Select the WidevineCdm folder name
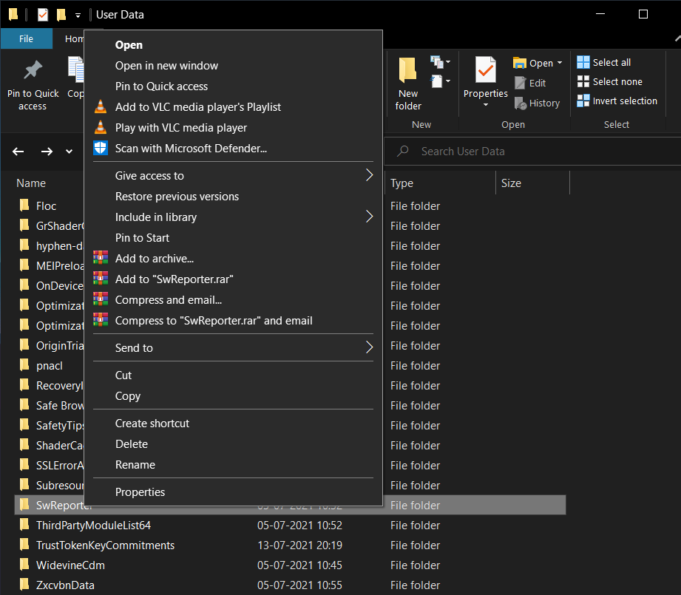 (70, 565)
